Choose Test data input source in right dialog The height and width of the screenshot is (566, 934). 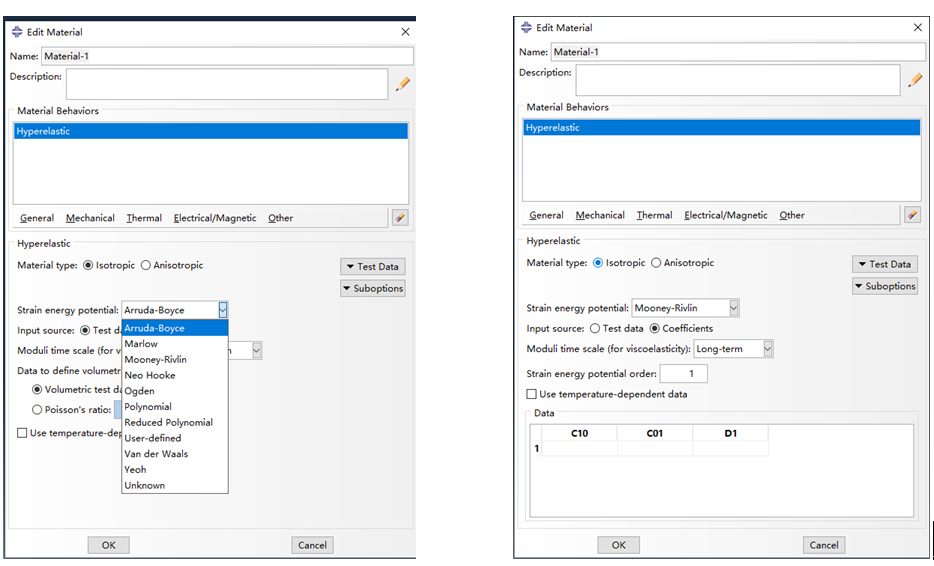[x=595, y=328]
